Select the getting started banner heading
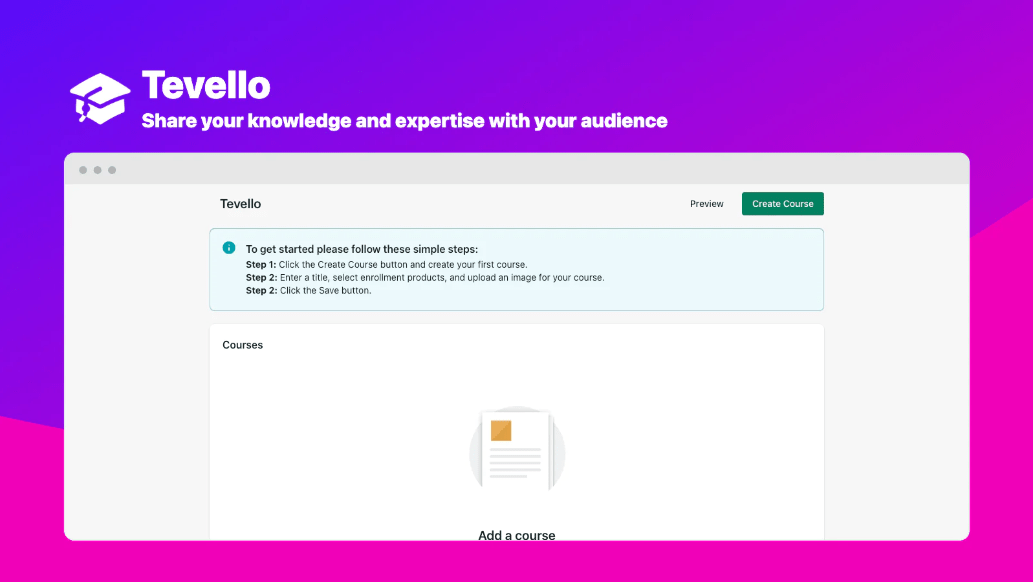This screenshot has height=582, width=1033. coord(360,248)
